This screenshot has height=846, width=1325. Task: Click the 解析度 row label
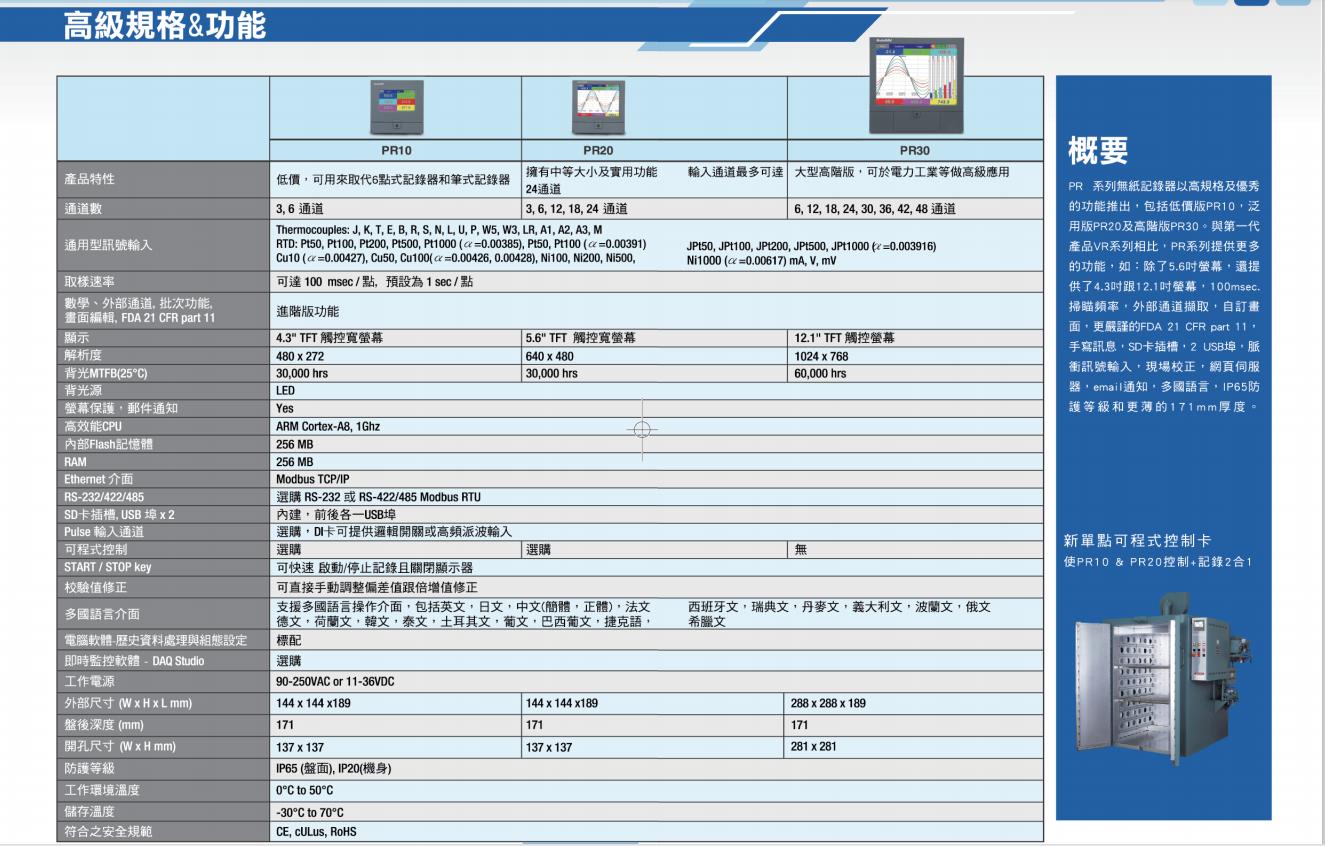pos(84,355)
